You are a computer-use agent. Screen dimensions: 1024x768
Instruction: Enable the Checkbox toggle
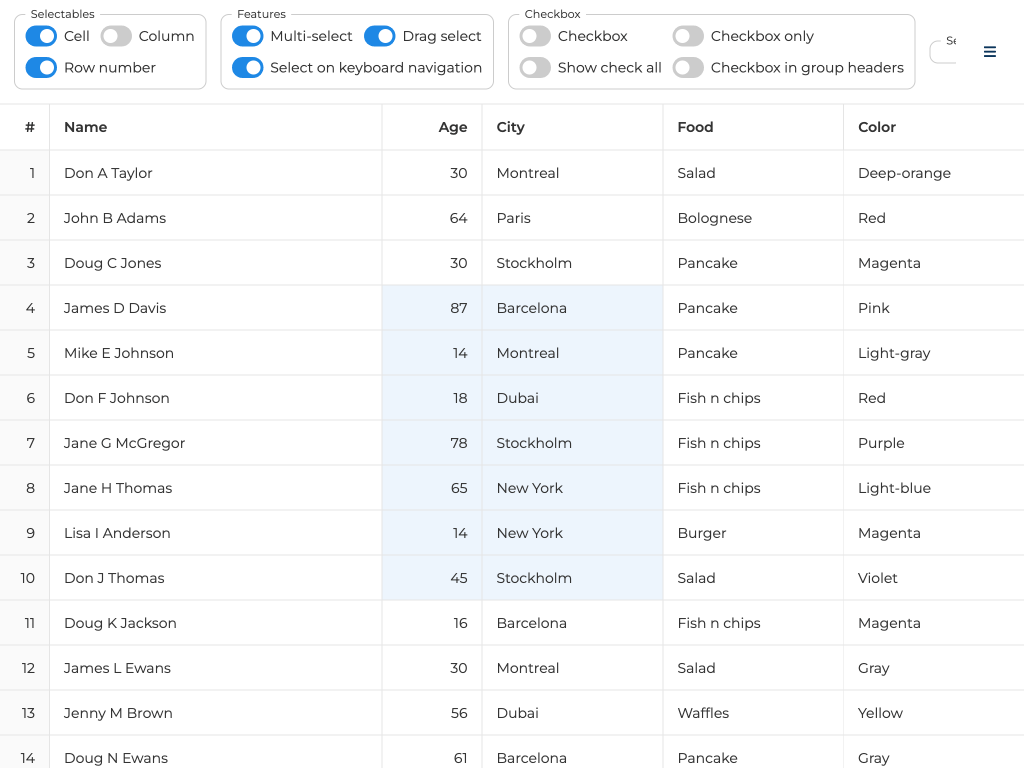pyautogui.click(x=535, y=36)
